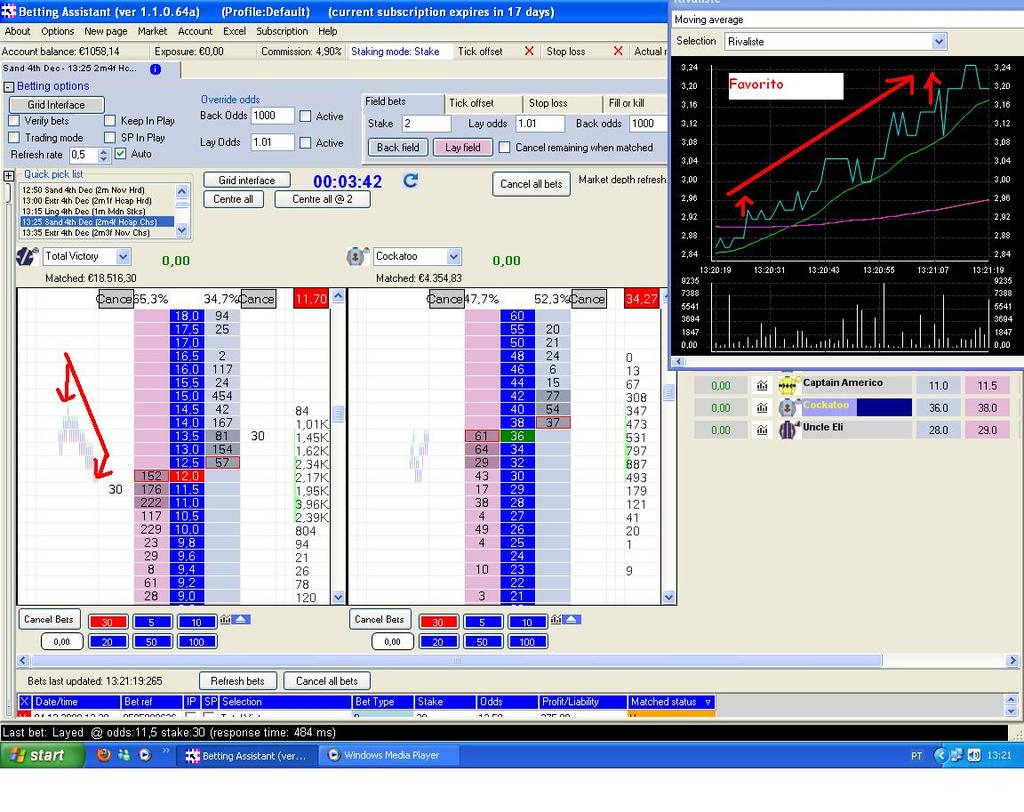Image resolution: width=1024 pixels, height=812 pixels.
Task: Click the pink Lay field button
Action: click(x=463, y=148)
